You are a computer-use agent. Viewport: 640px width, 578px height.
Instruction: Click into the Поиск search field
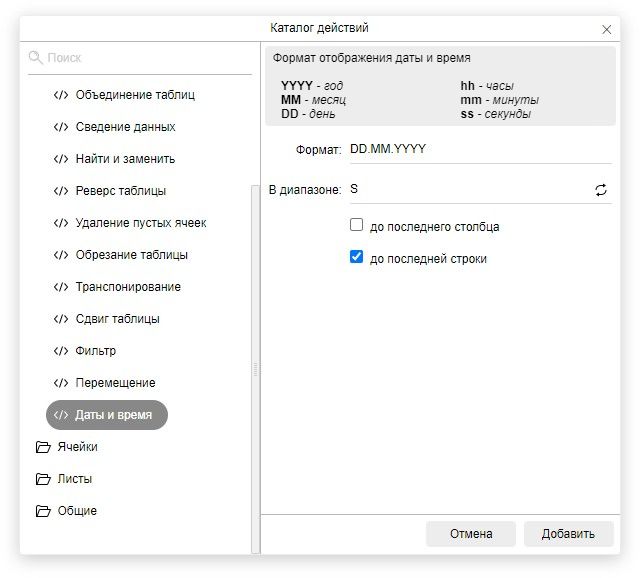pos(145,58)
